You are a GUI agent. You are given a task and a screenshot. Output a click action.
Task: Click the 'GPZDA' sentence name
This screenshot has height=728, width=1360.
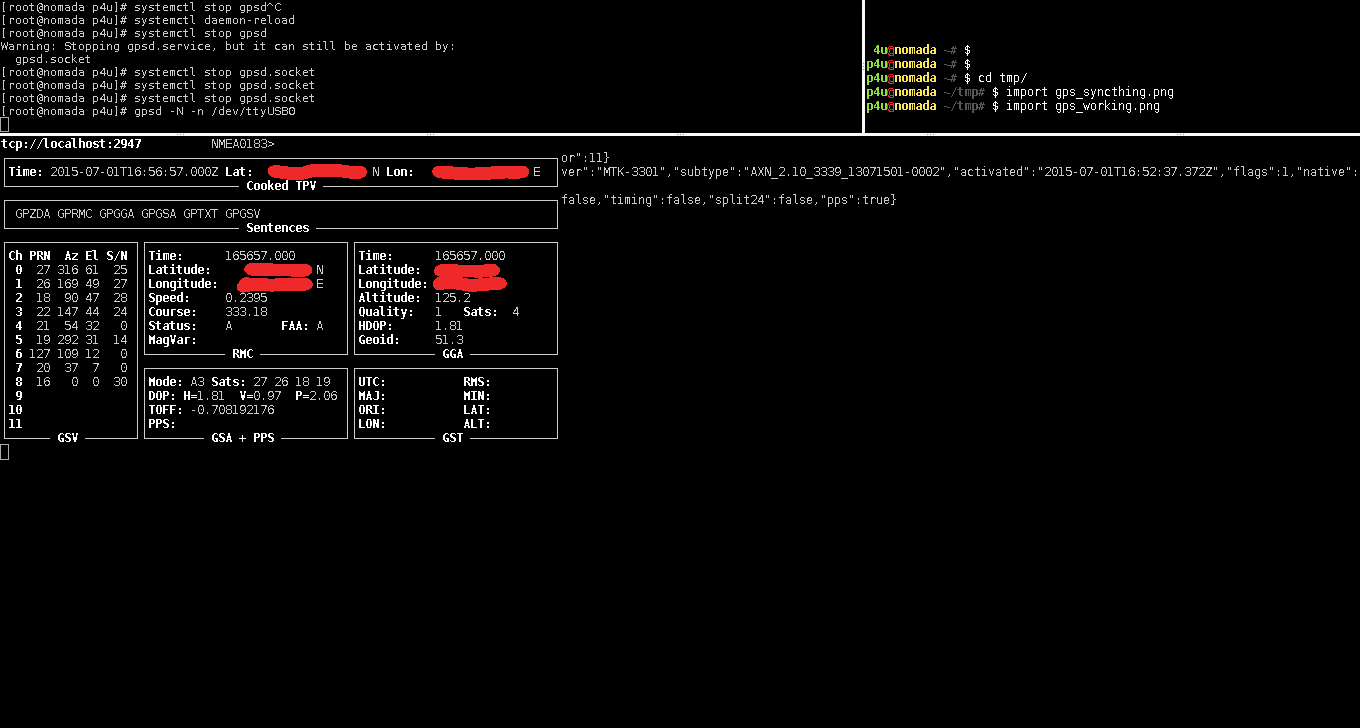point(33,214)
